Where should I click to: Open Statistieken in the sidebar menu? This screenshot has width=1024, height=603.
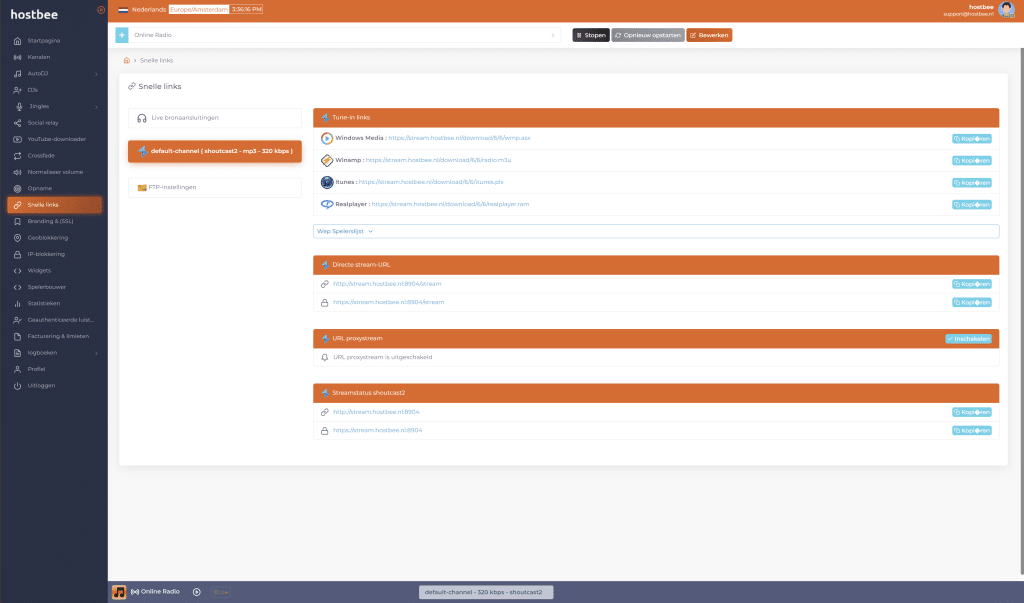(x=45, y=303)
